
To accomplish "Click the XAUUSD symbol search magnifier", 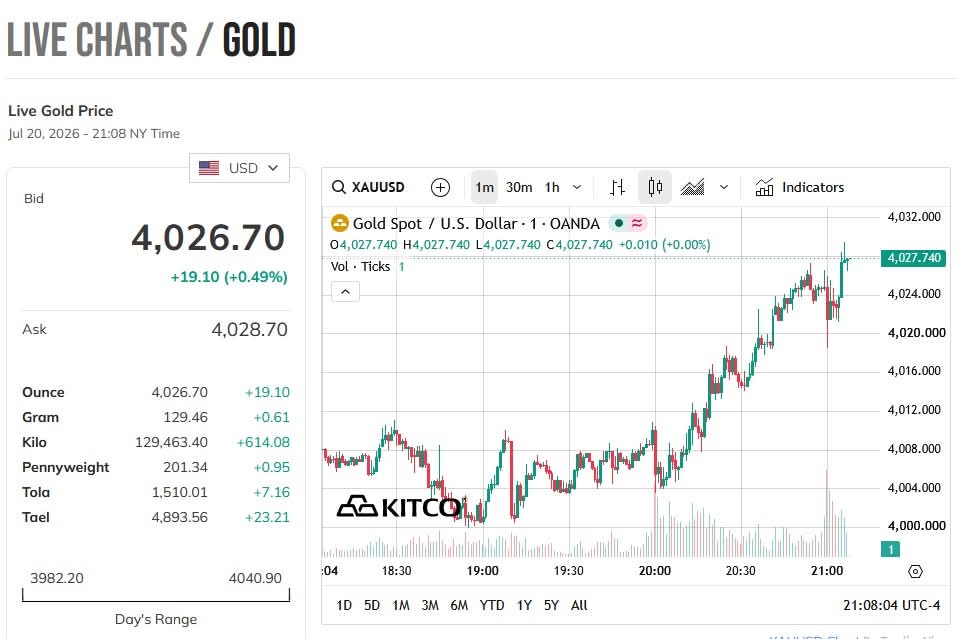I will 339,187.
